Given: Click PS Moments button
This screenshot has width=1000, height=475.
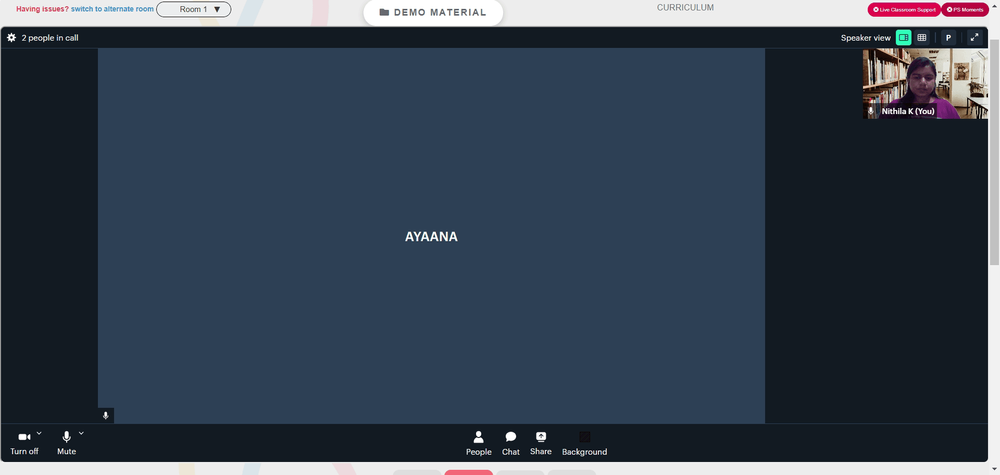Looking at the screenshot, I should point(965,10).
